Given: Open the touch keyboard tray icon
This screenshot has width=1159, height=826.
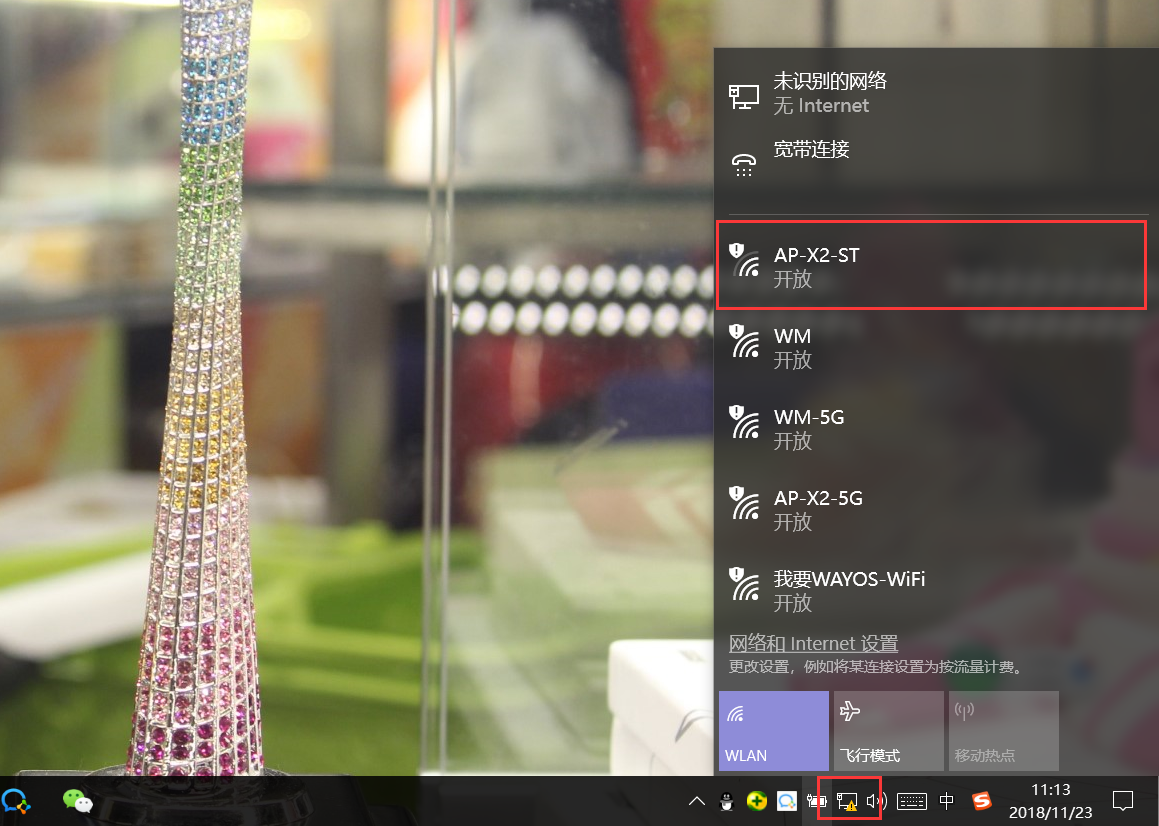Looking at the screenshot, I should (x=911, y=801).
